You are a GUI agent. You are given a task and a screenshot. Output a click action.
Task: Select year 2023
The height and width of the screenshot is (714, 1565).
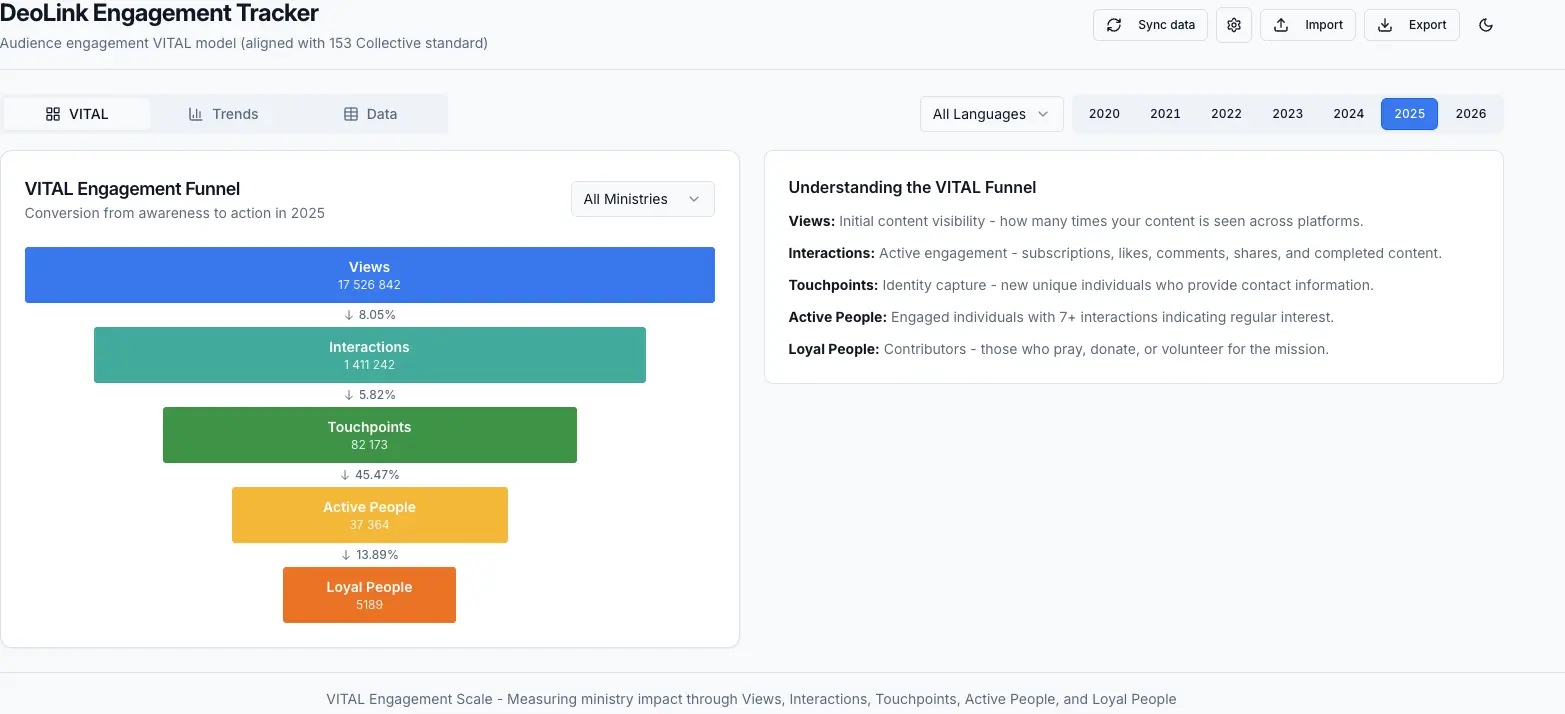(1287, 114)
